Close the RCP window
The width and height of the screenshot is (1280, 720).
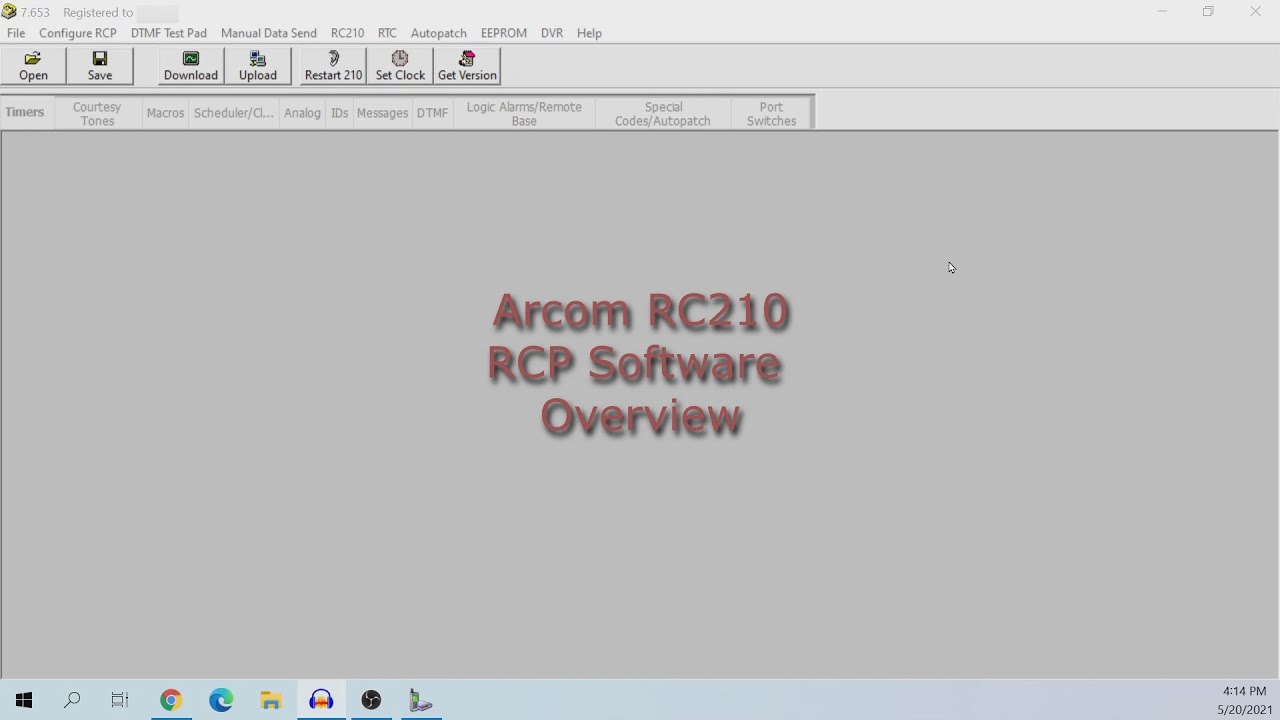click(1255, 12)
